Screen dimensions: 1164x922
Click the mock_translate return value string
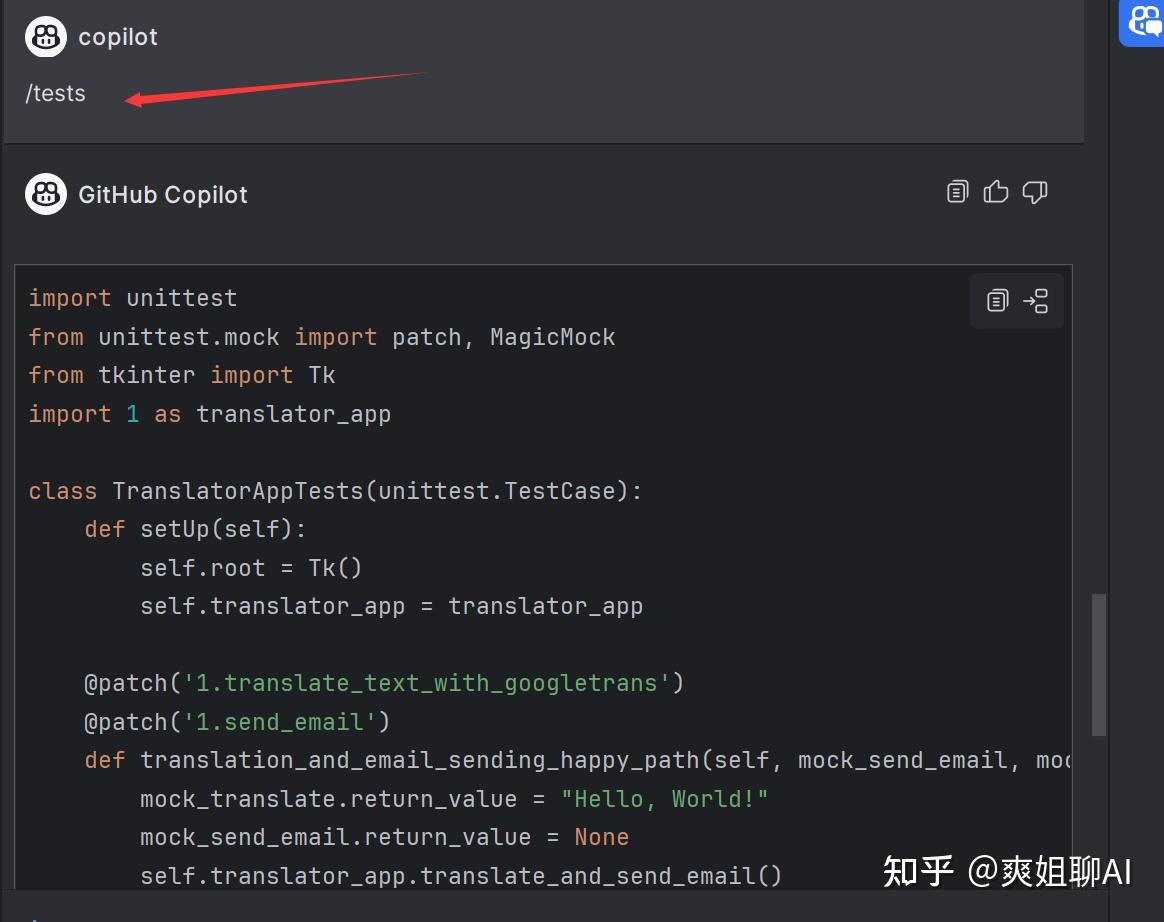(x=666, y=798)
